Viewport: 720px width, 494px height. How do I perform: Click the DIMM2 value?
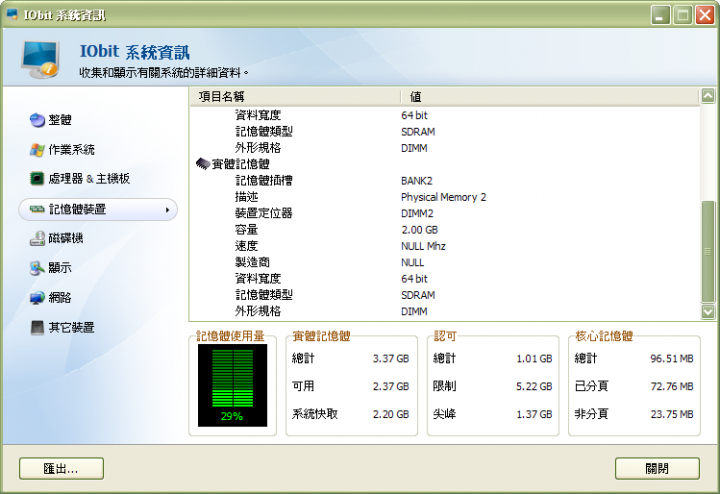coord(417,213)
